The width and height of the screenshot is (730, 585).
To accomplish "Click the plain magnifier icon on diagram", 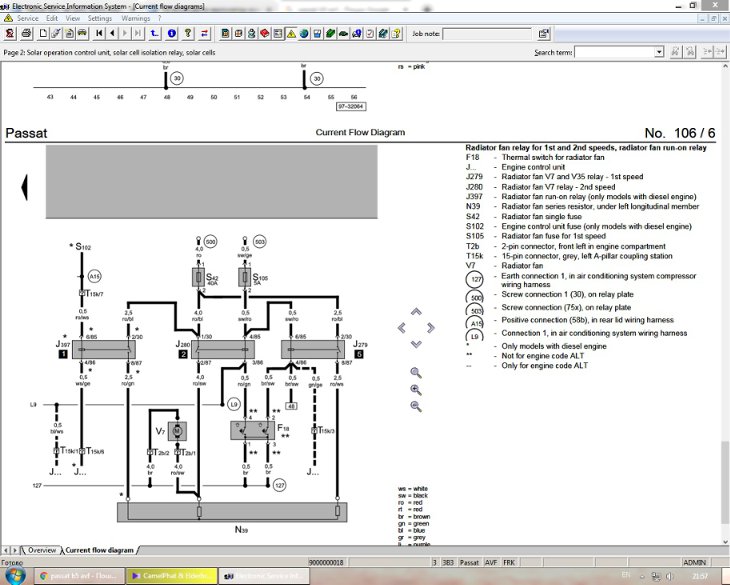I will (x=416, y=372).
